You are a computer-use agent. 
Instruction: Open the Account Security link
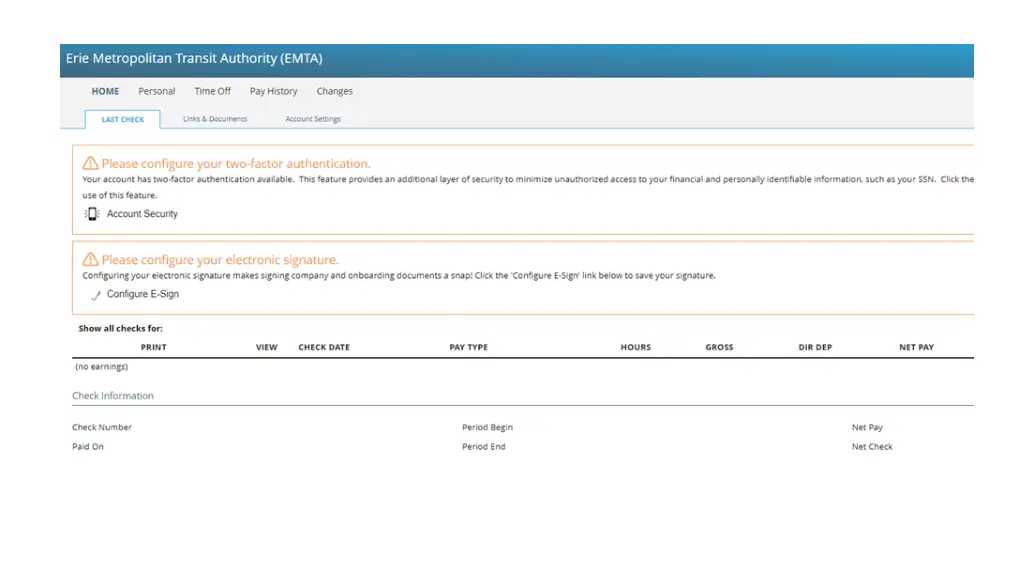coord(142,214)
